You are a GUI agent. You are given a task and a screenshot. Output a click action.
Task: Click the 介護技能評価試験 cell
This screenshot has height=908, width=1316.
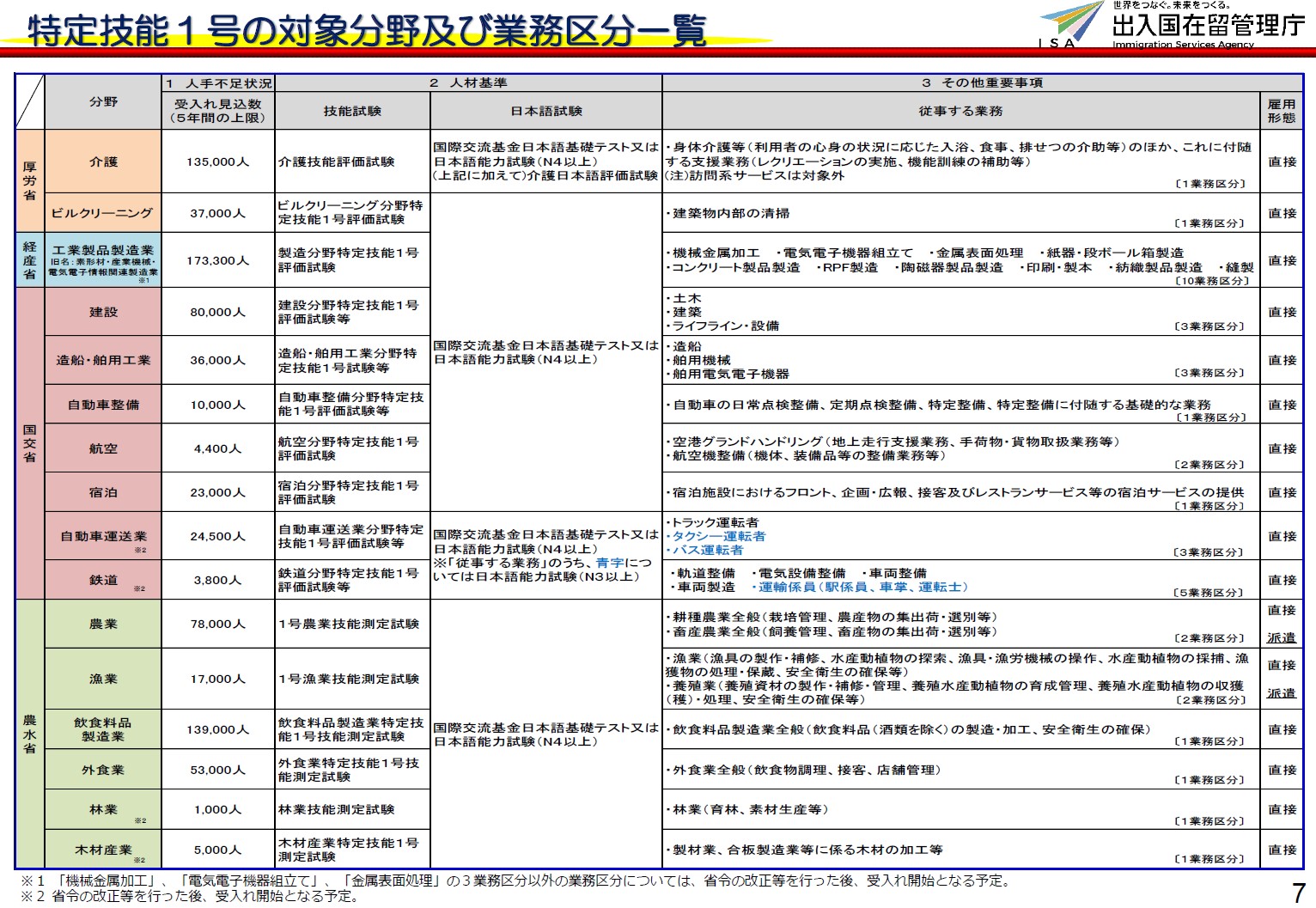(352, 161)
